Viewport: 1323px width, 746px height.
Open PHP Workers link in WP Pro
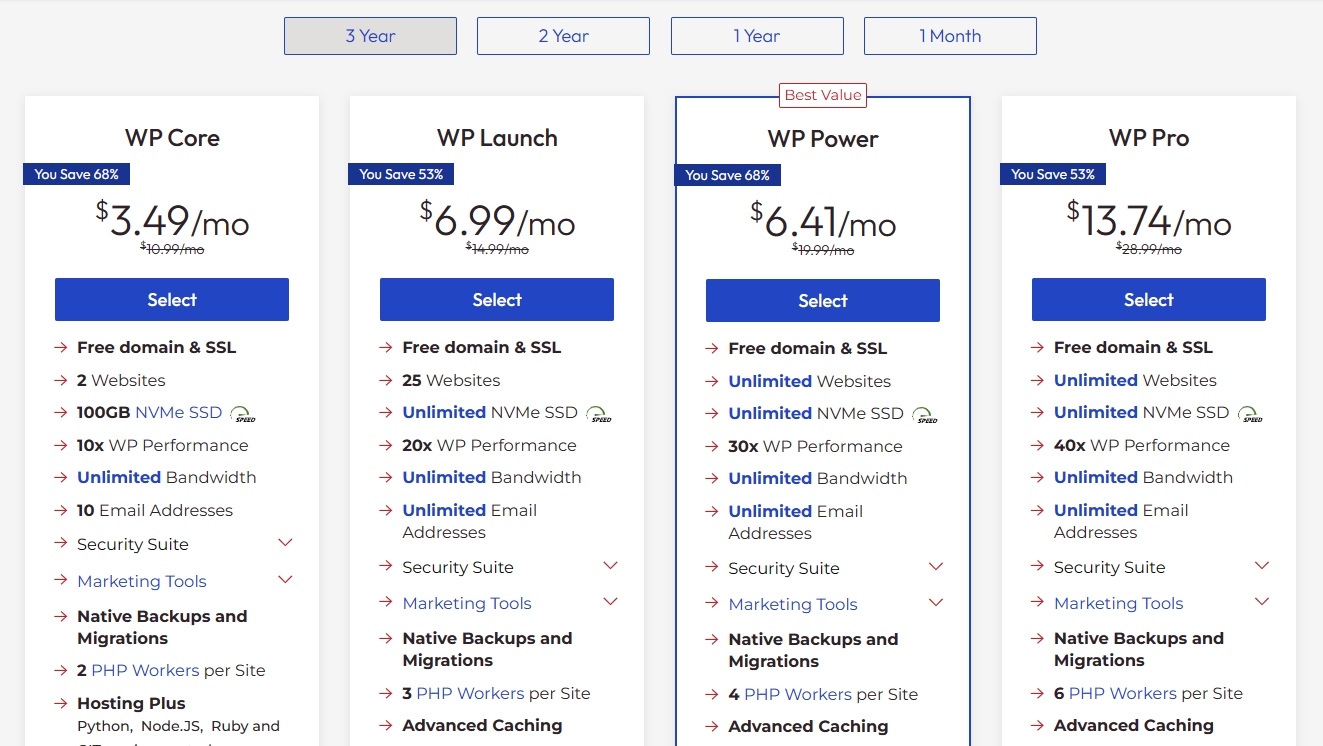pos(1122,693)
